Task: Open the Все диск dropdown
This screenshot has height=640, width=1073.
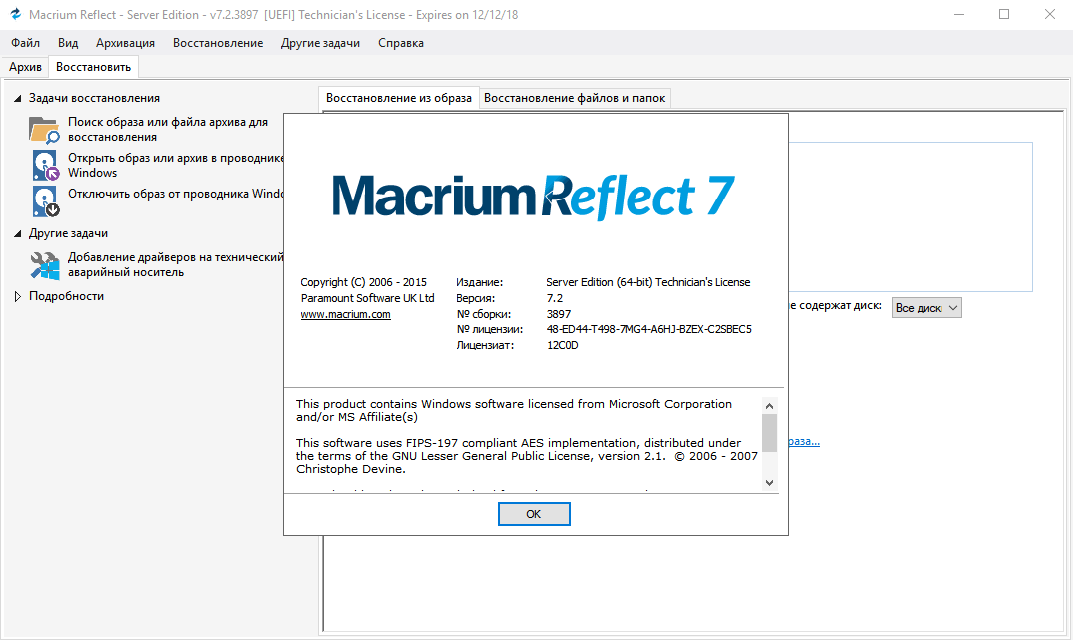Action: (927, 308)
